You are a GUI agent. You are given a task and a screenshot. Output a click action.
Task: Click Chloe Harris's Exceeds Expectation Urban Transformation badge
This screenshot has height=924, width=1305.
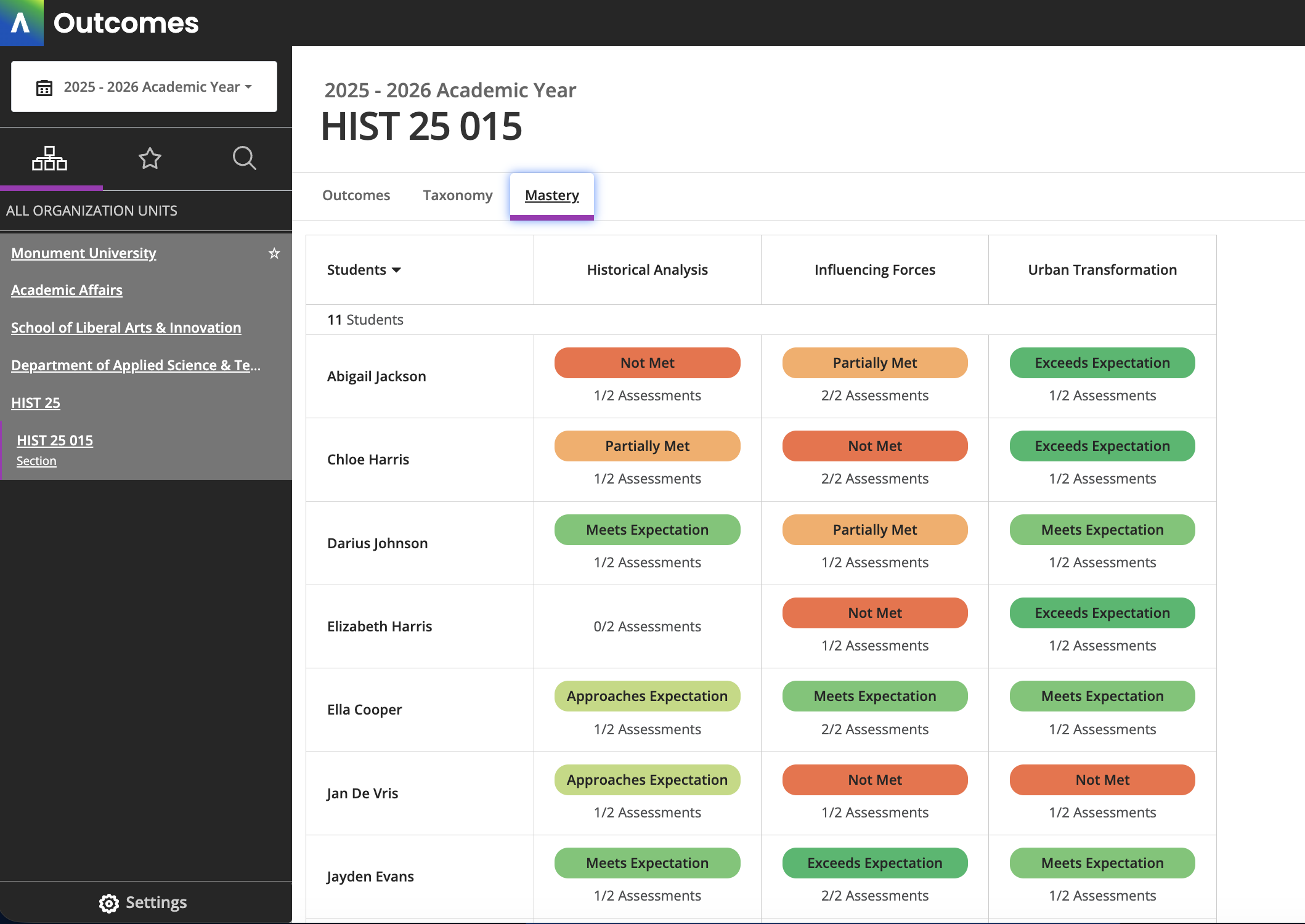coord(1102,446)
